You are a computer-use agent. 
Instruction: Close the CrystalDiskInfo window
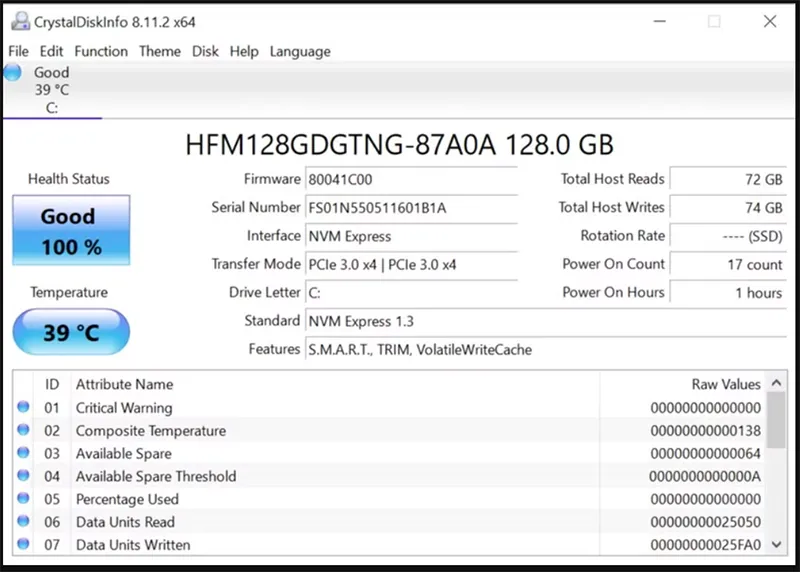[x=770, y=21]
